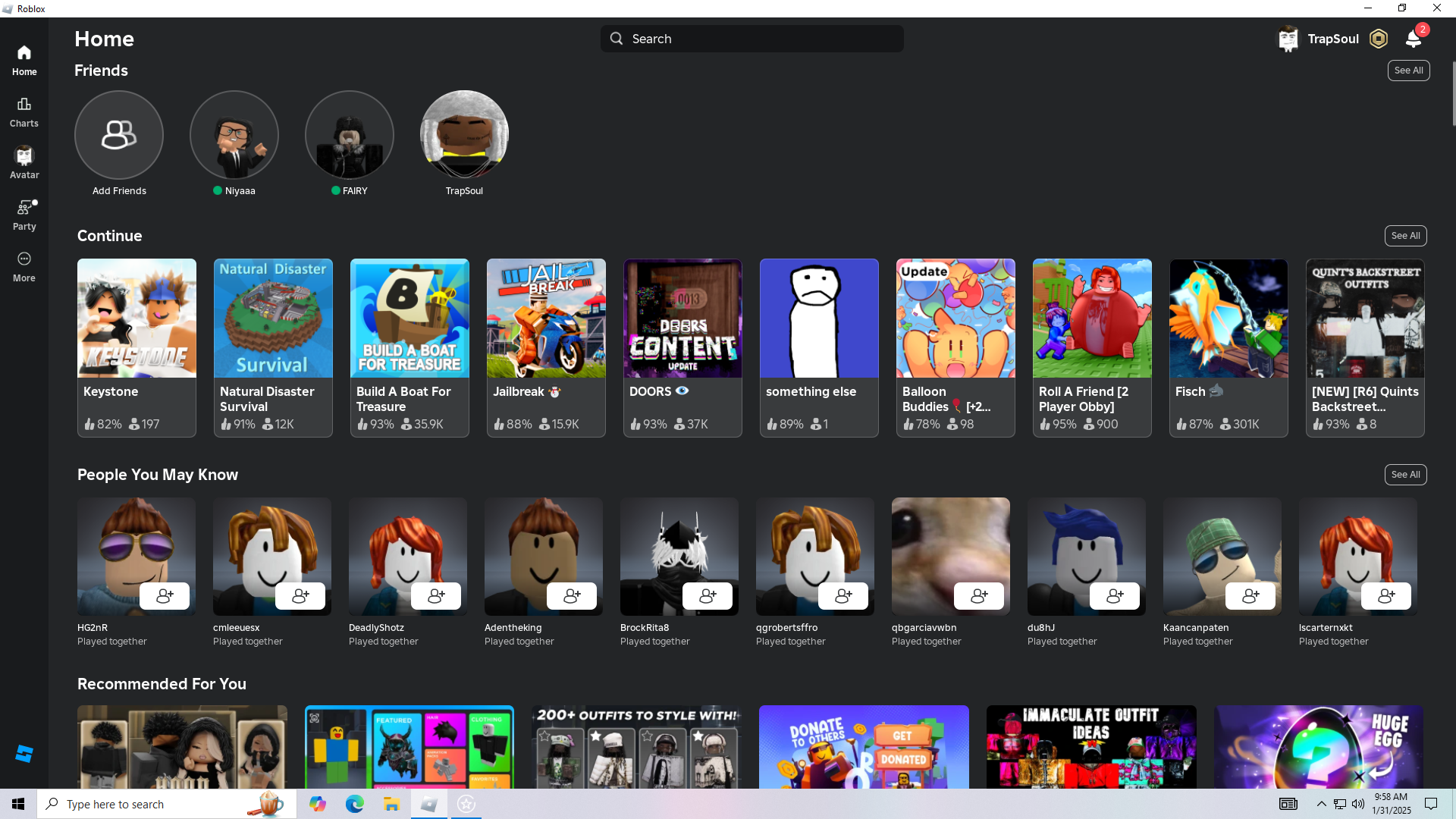Add Kaancanpaten as a friend

coord(1250,596)
